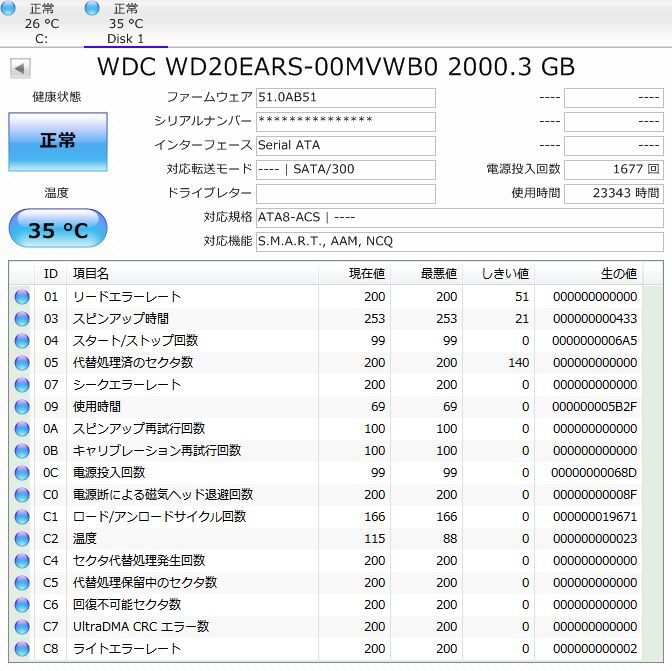Click the previous disk arrow button
This screenshot has width=672, height=671.
tap(20, 69)
